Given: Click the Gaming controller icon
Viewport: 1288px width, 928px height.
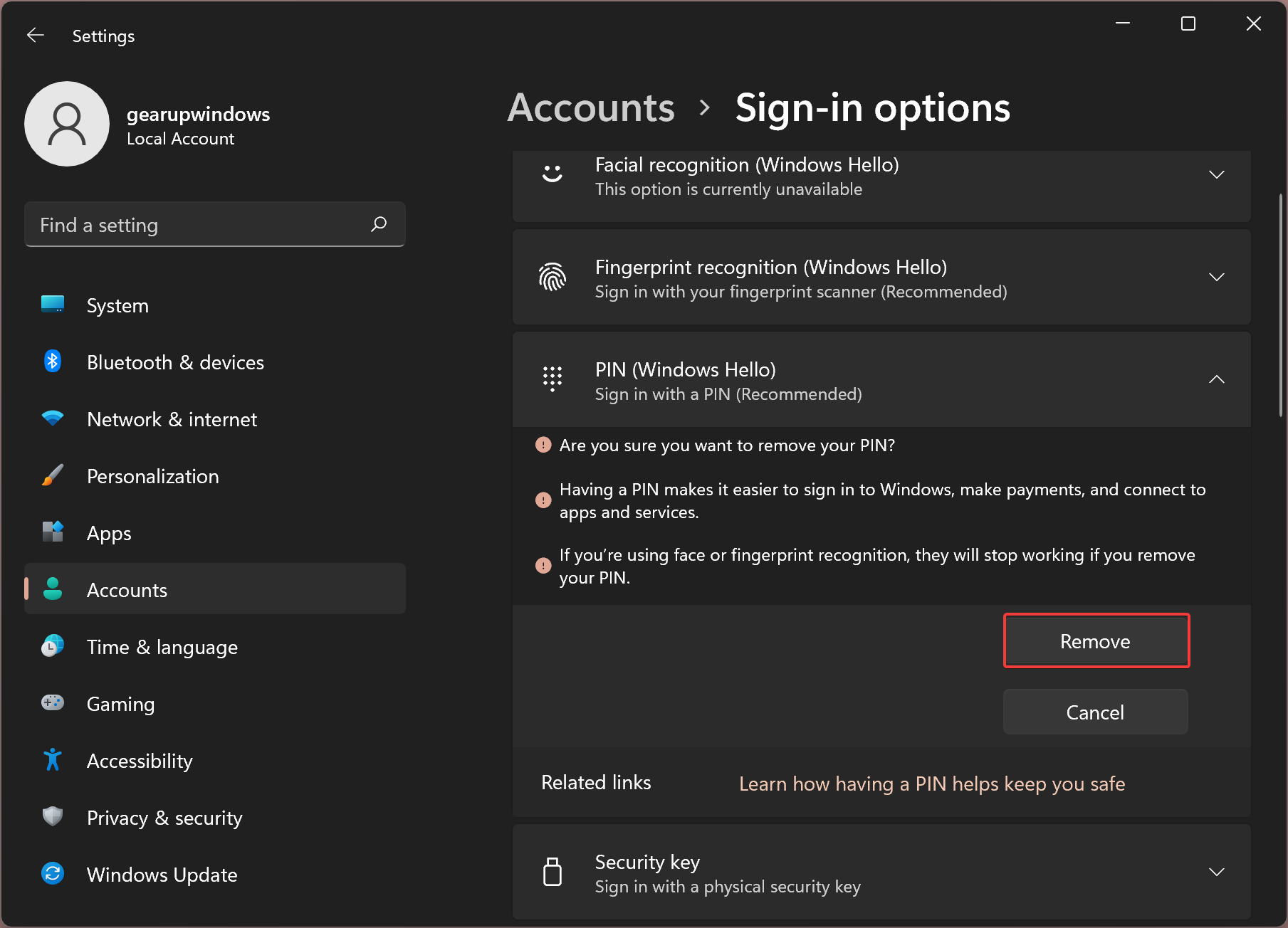Looking at the screenshot, I should pos(53,703).
